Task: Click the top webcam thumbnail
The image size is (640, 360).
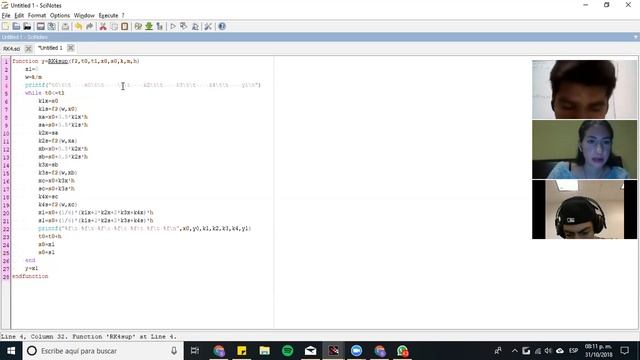Action: click(584, 89)
